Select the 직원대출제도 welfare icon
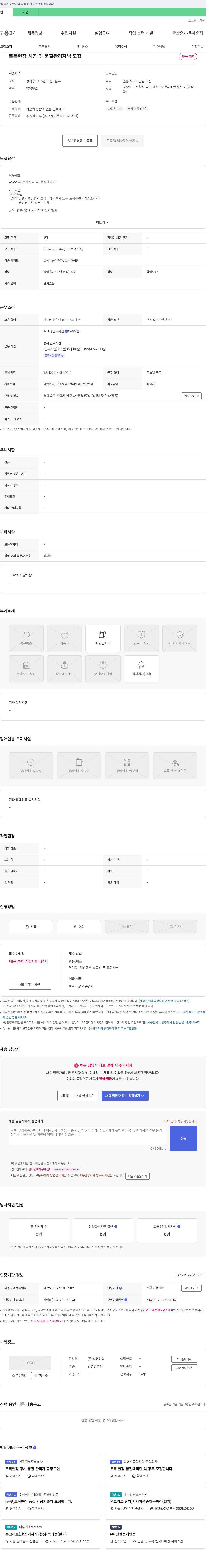206x1568 pixels. point(64,669)
